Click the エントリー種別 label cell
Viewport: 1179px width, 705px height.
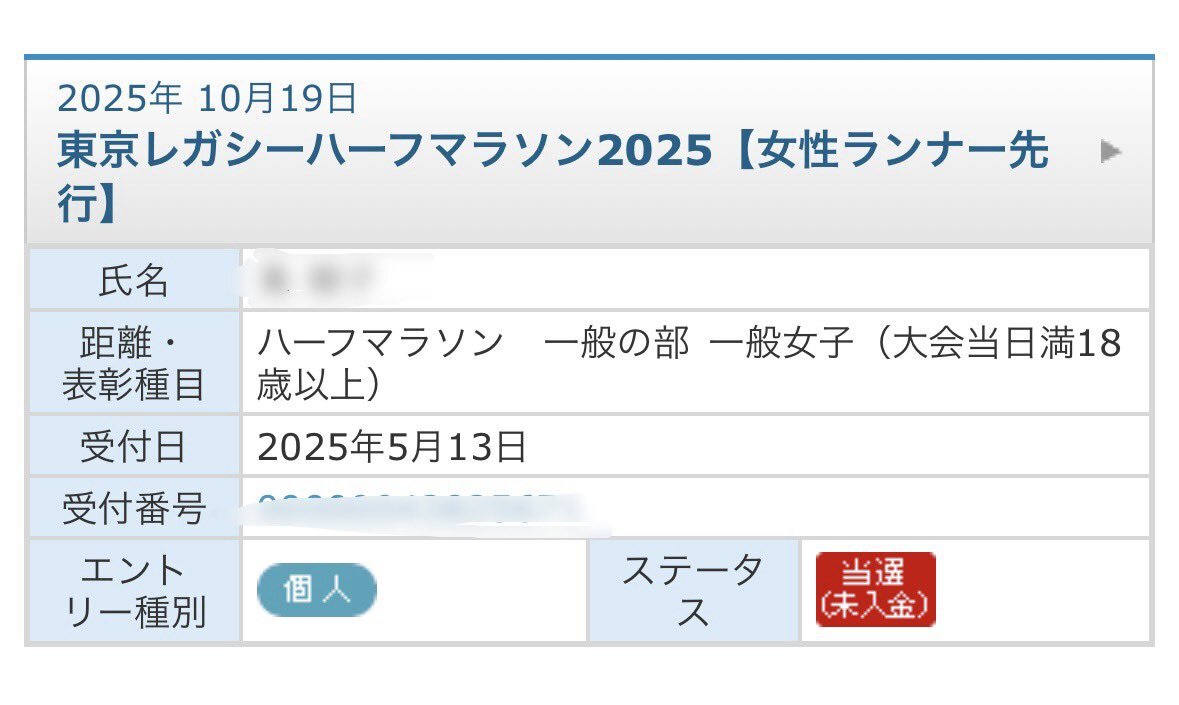134,591
